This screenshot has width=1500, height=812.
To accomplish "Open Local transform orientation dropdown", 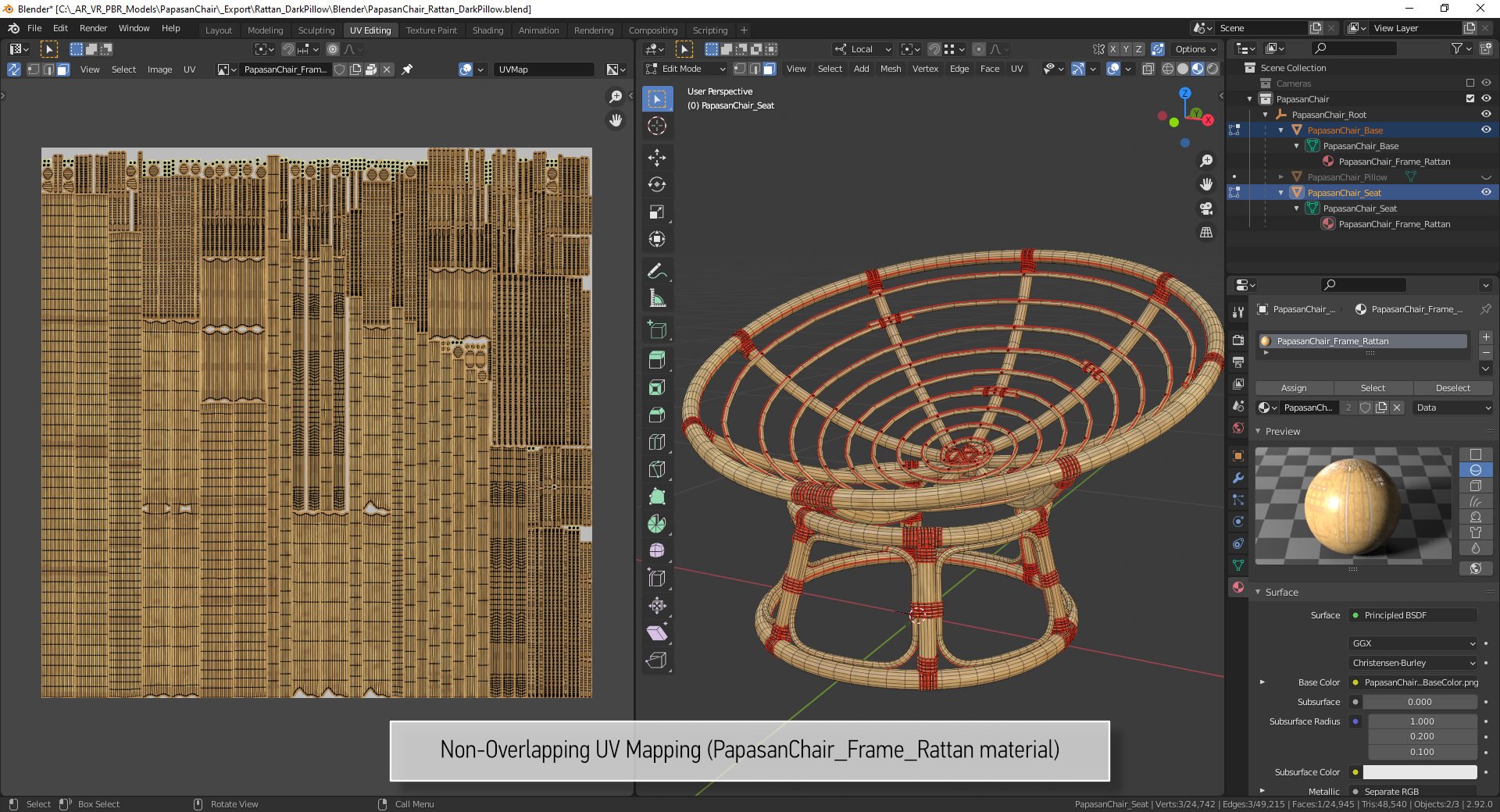I will (862, 49).
